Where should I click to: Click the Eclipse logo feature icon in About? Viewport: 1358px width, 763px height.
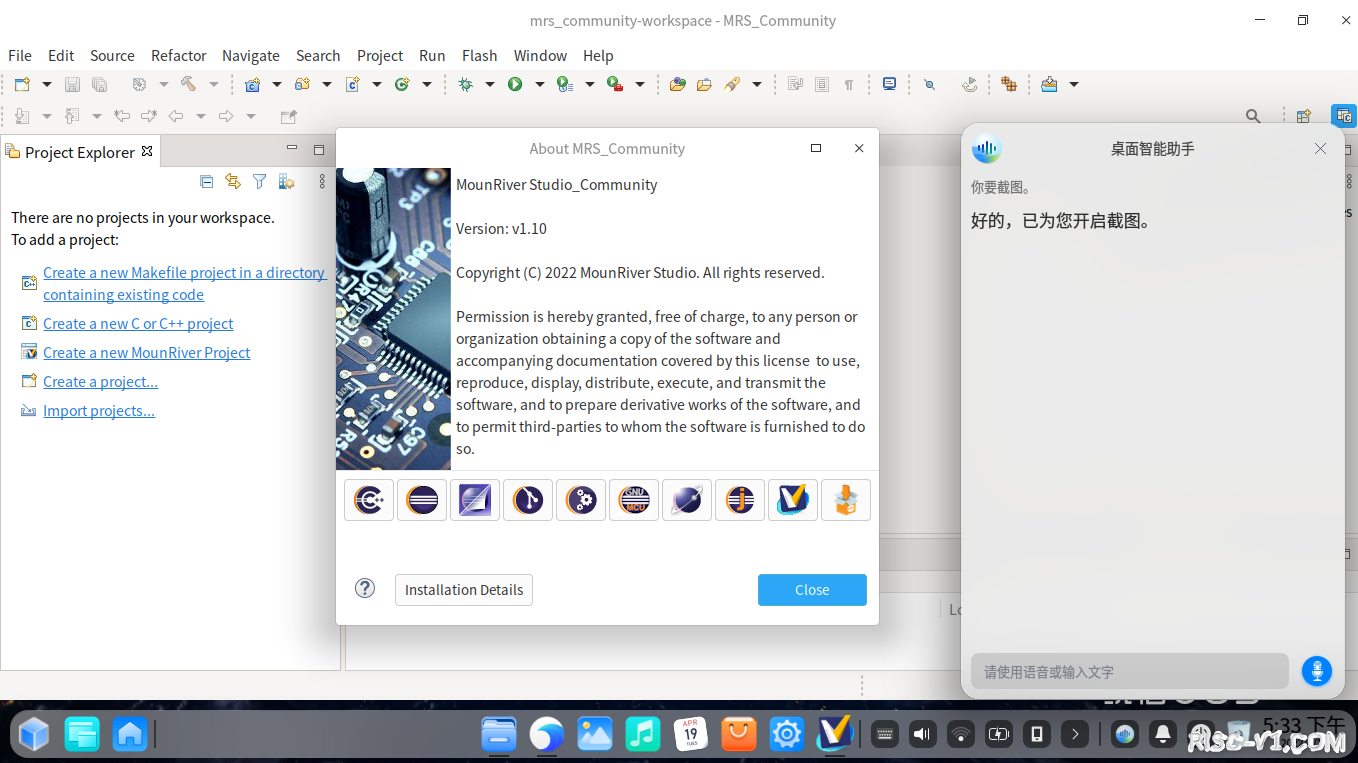[x=422, y=499]
